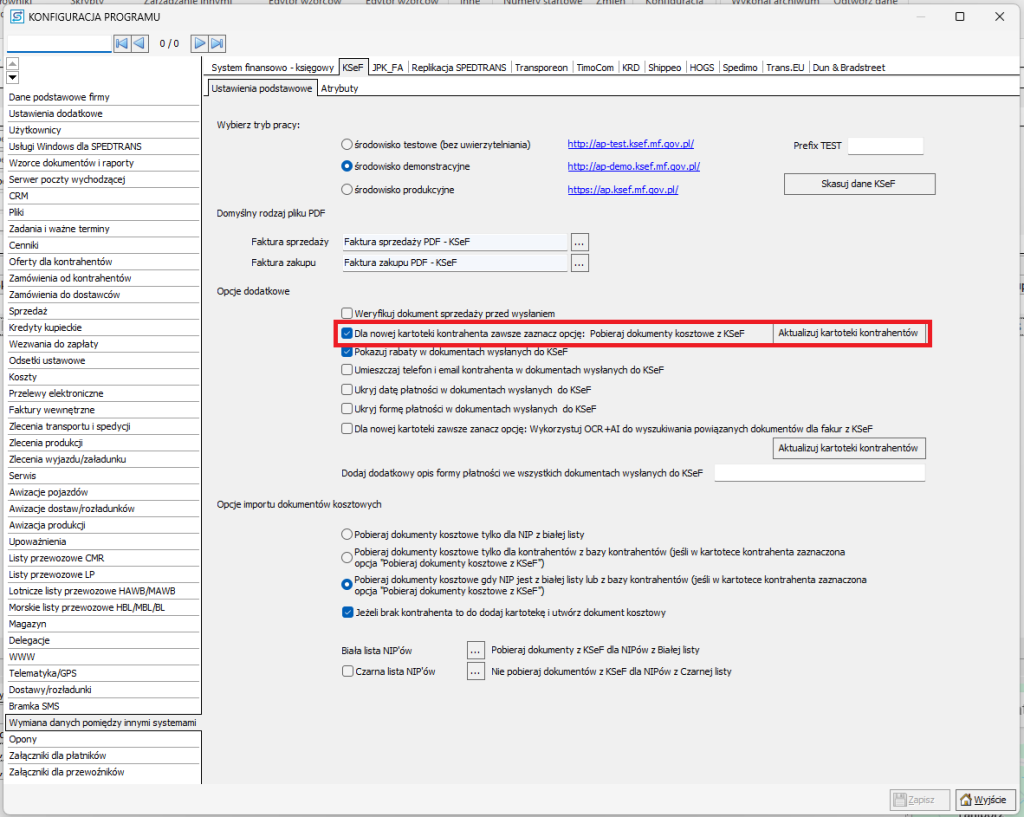Open browse button for Faktura zakupu PDF
Screen dimensions: 1024x817
(x=580, y=263)
